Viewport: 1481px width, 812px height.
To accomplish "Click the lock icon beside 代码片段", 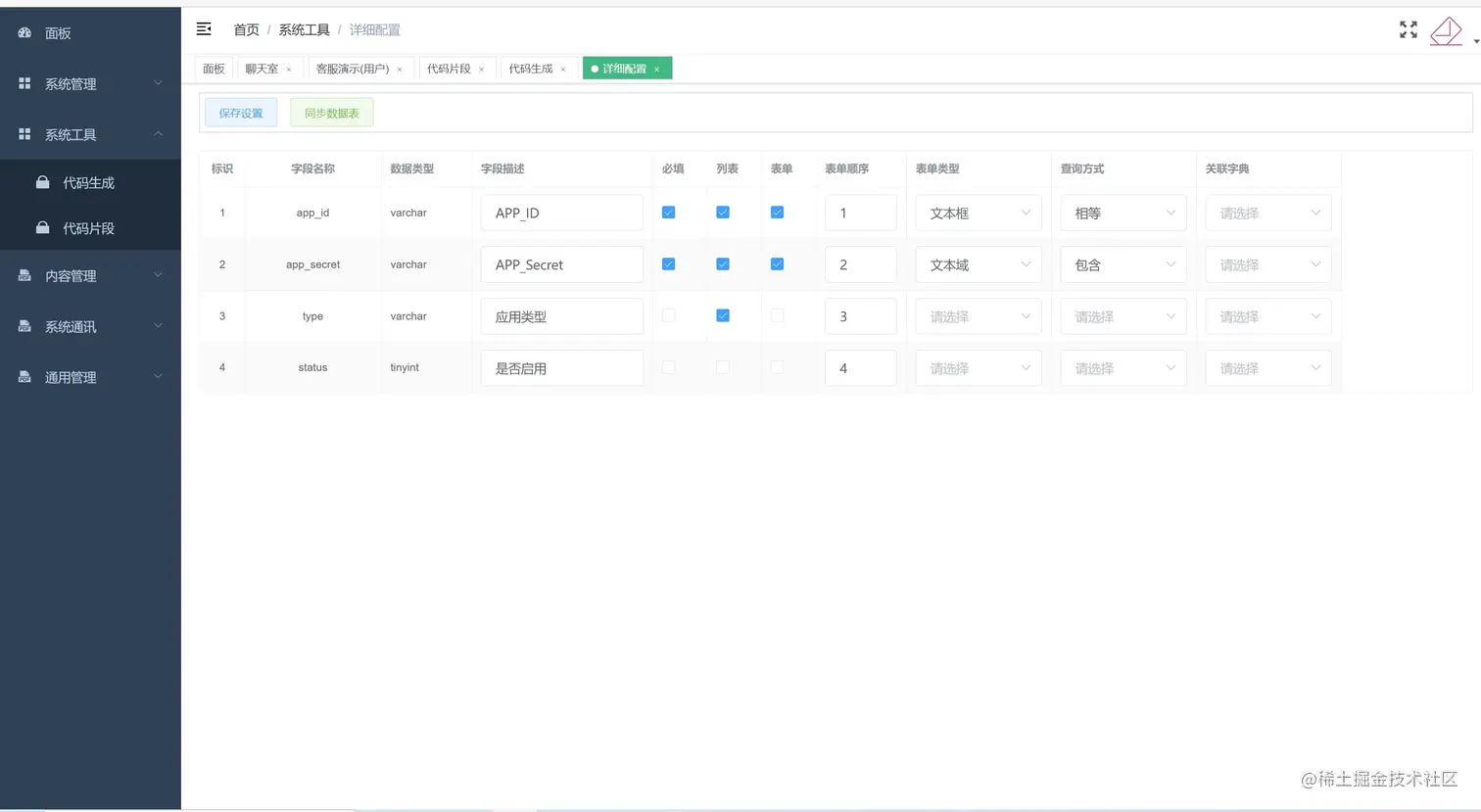I will (x=42, y=227).
